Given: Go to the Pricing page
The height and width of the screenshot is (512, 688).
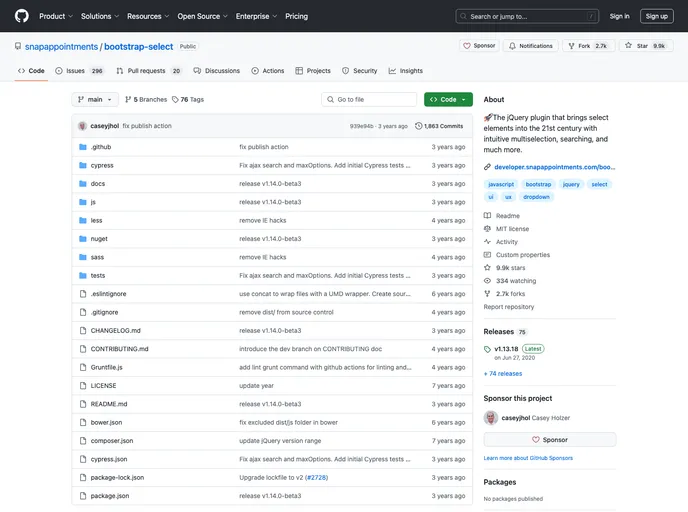Looking at the screenshot, I should click(x=297, y=16).
